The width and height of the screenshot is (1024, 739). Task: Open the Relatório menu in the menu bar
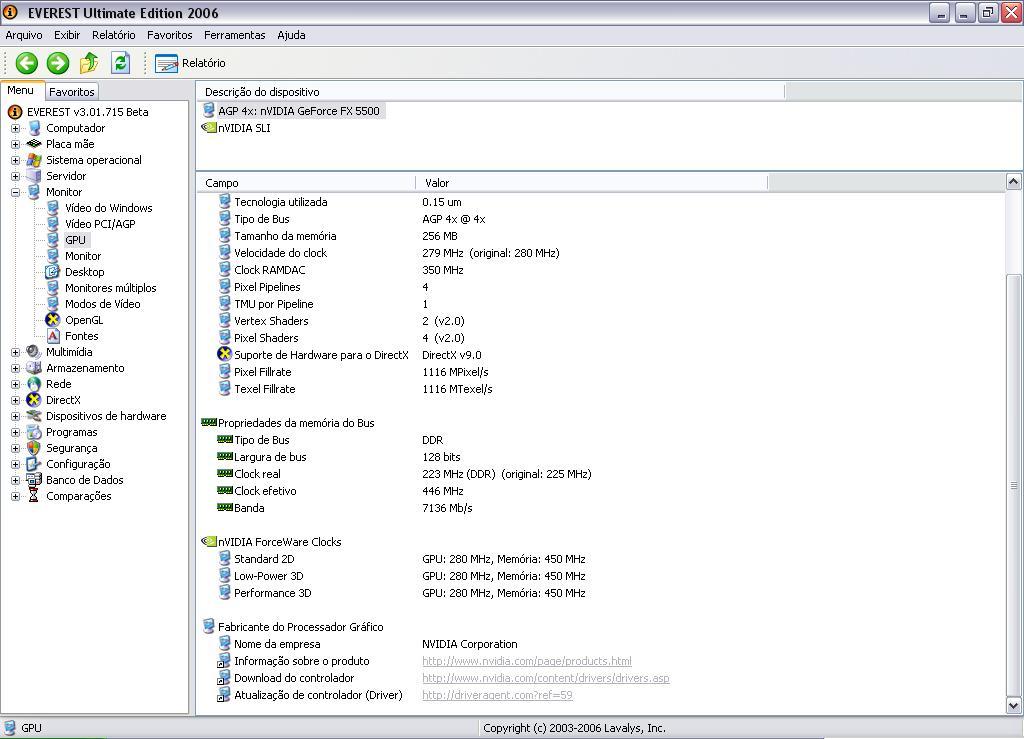[x=114, y=35]
